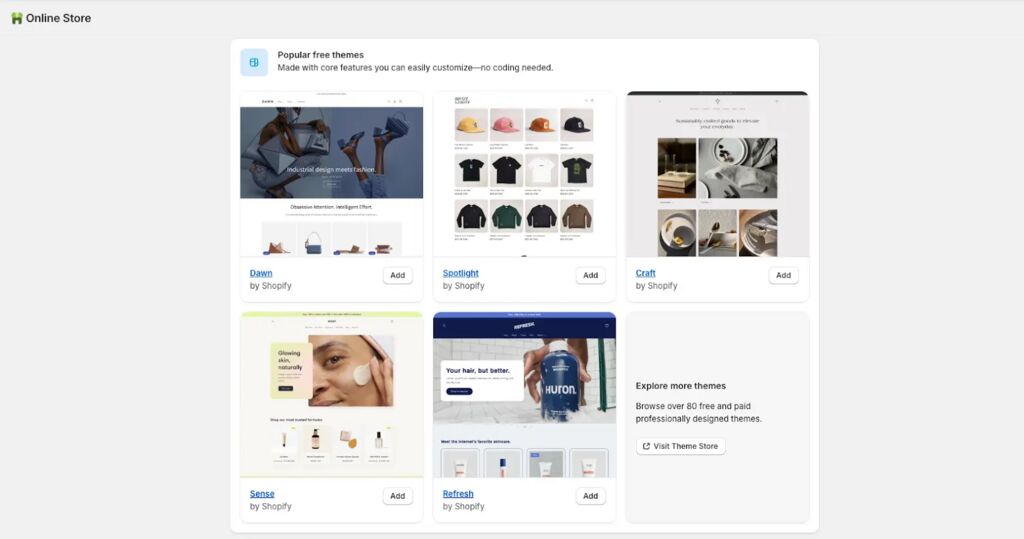Select the Sense skincare preview thumbnail
The image size is (1024, 539).
click(332, 395)
